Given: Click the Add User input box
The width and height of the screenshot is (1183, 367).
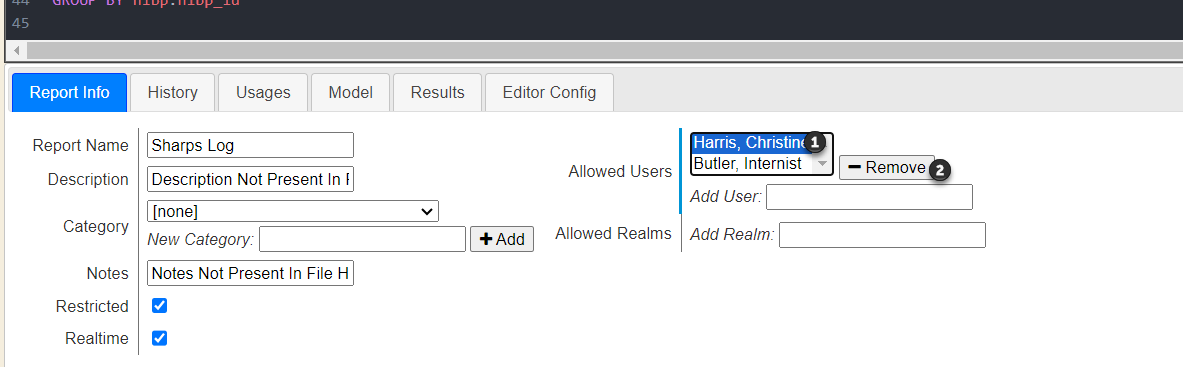Looking at the screenshot, I should coord(869,197).
